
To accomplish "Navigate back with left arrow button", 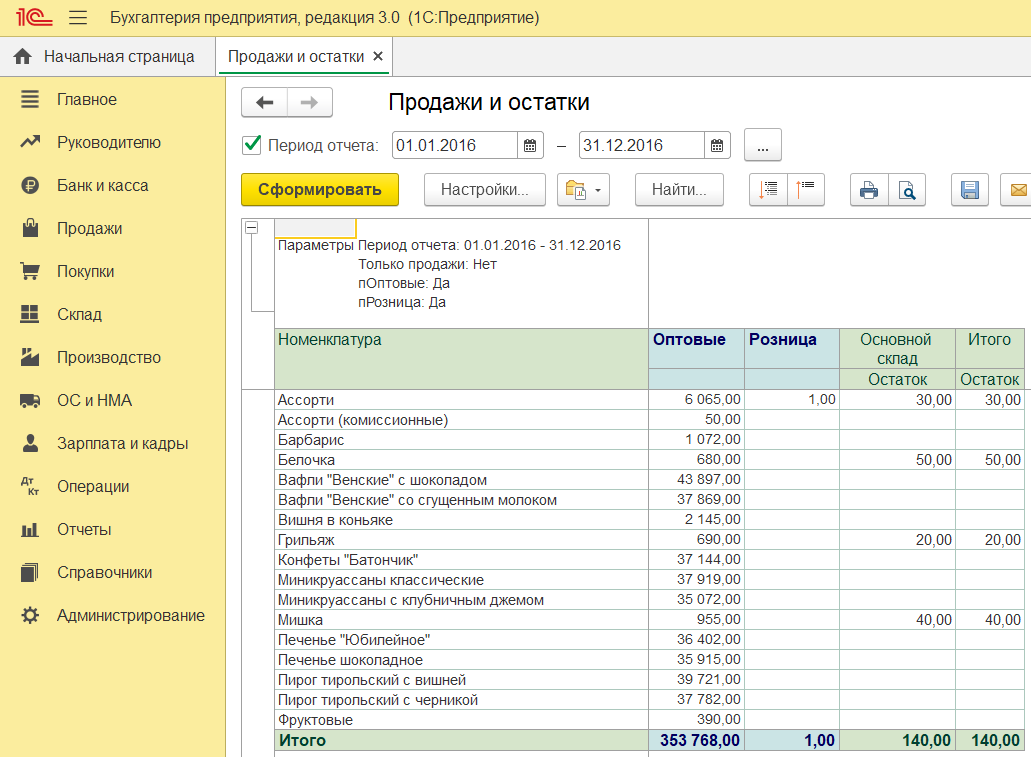I will pos(264,102).
